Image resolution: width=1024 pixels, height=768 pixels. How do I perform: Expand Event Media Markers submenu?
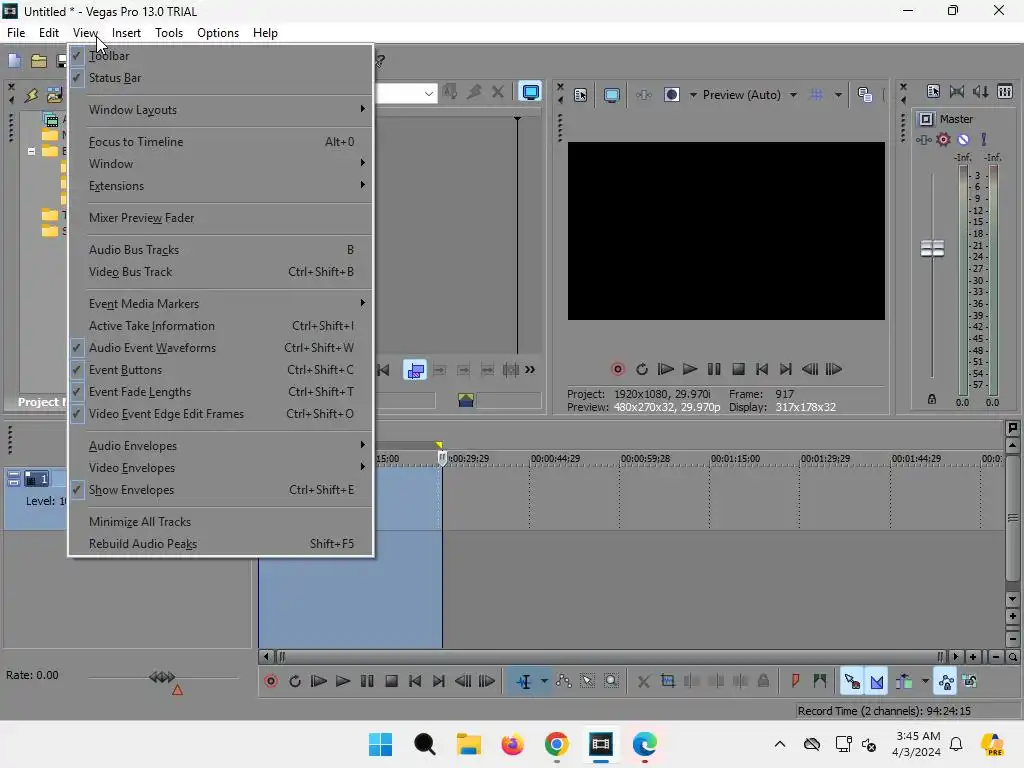tap(220, 304)
